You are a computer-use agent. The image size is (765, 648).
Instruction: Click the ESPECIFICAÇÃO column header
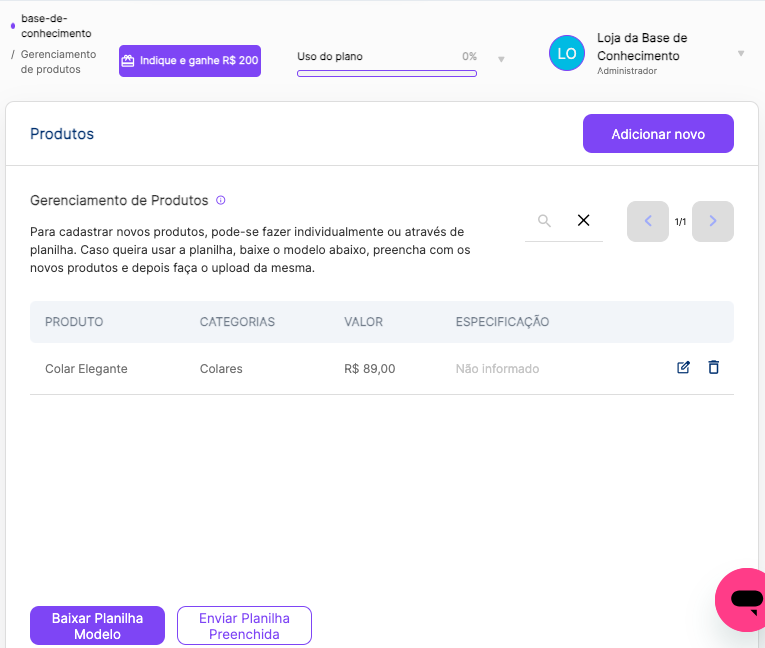502,322
